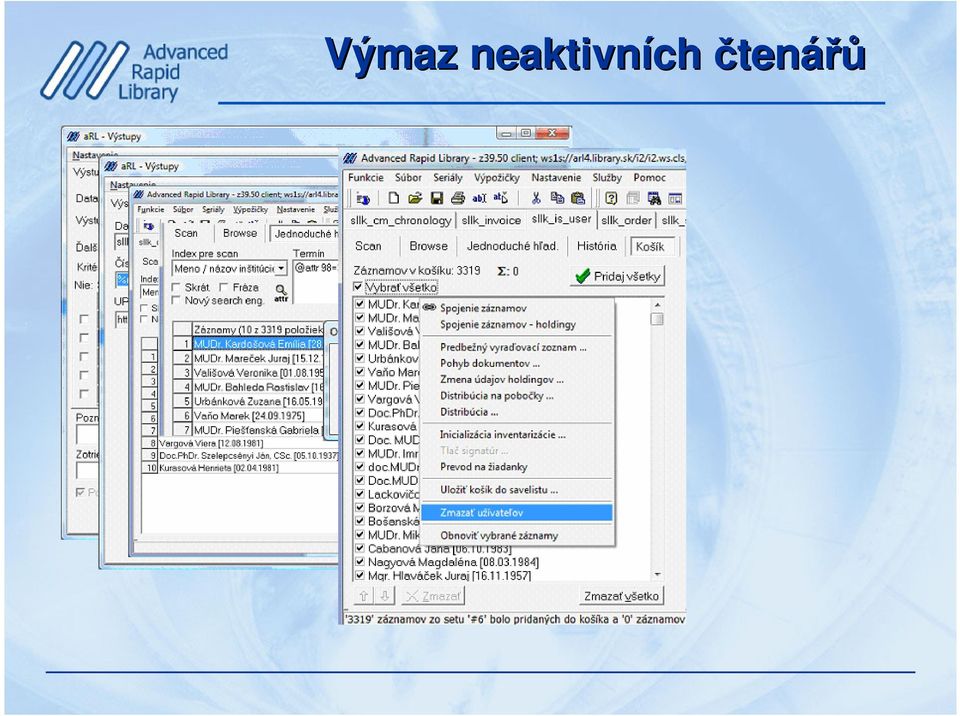This screenshot has height=716, width=960.
Task: Click the Print toolbar icon
Action: 458,198
